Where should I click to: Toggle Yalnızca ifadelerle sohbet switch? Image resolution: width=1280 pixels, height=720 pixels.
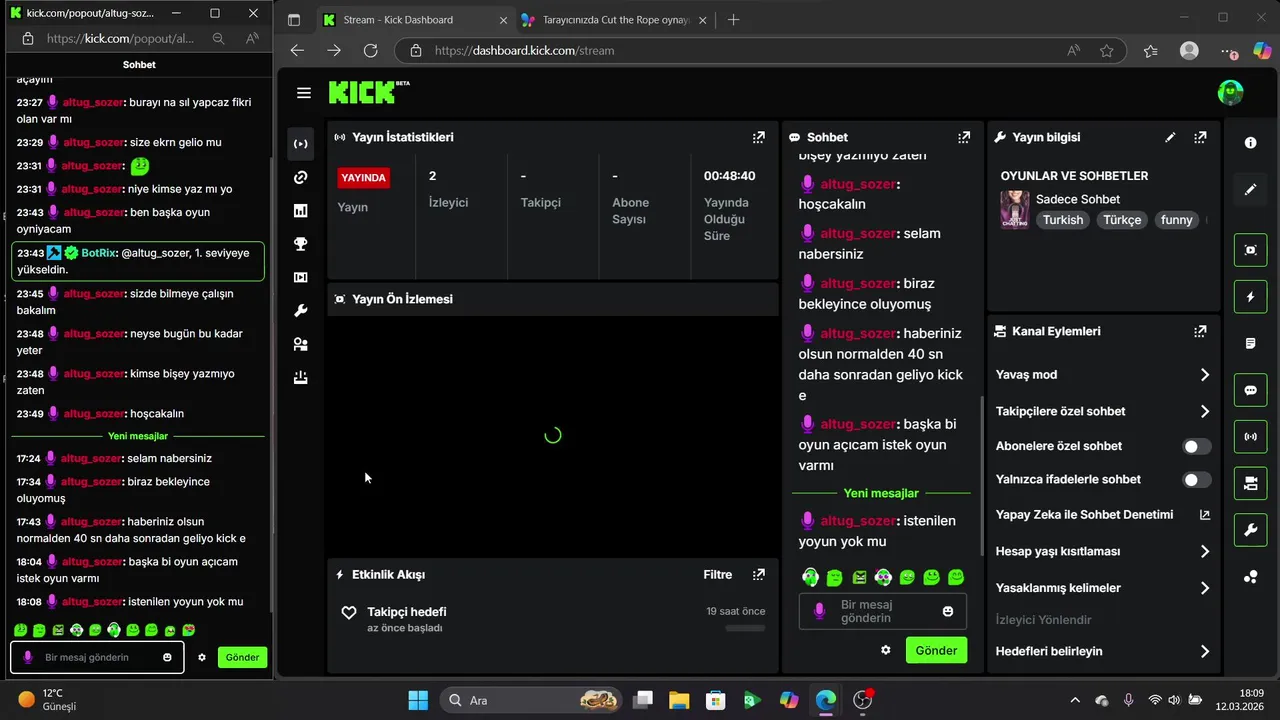click(x=1197, y=480)
